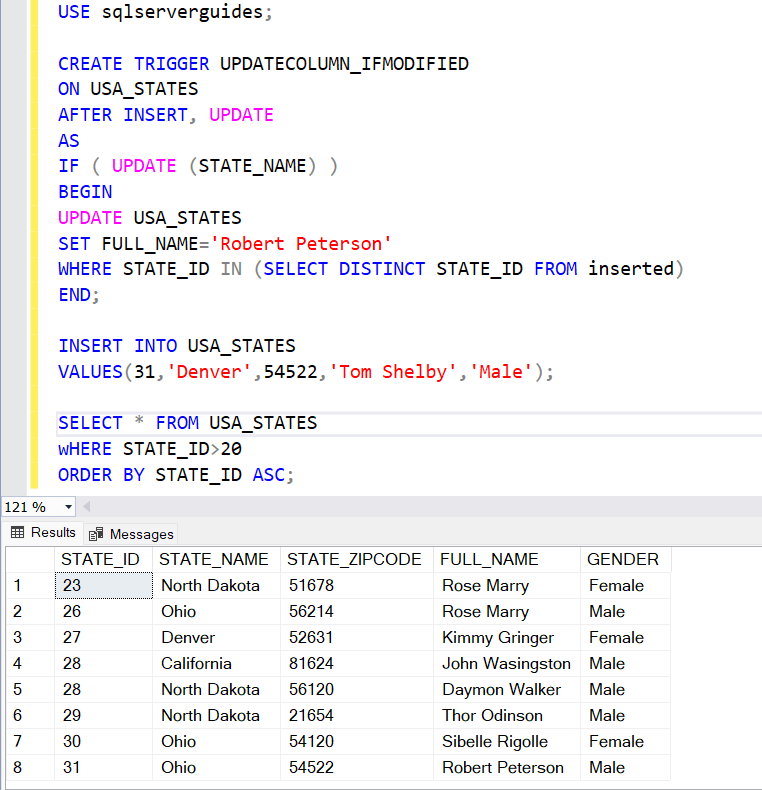Image resolution: width=762 pixels, height=790 pixels.
Task: Click the sqlserverguides database name in editor
Action: click(x=182, y=12)
